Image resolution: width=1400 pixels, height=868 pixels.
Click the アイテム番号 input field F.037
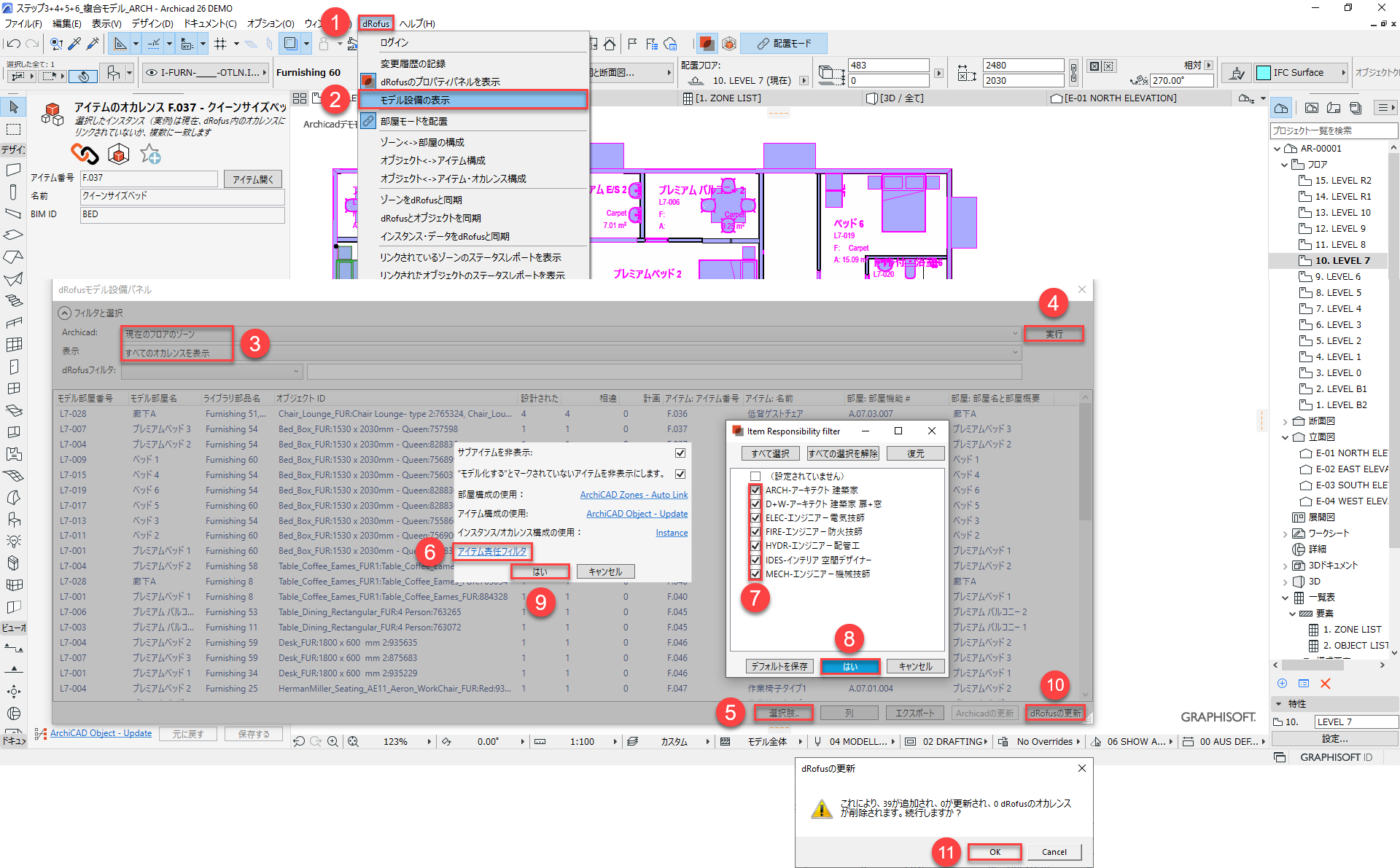tap(149, 178)
